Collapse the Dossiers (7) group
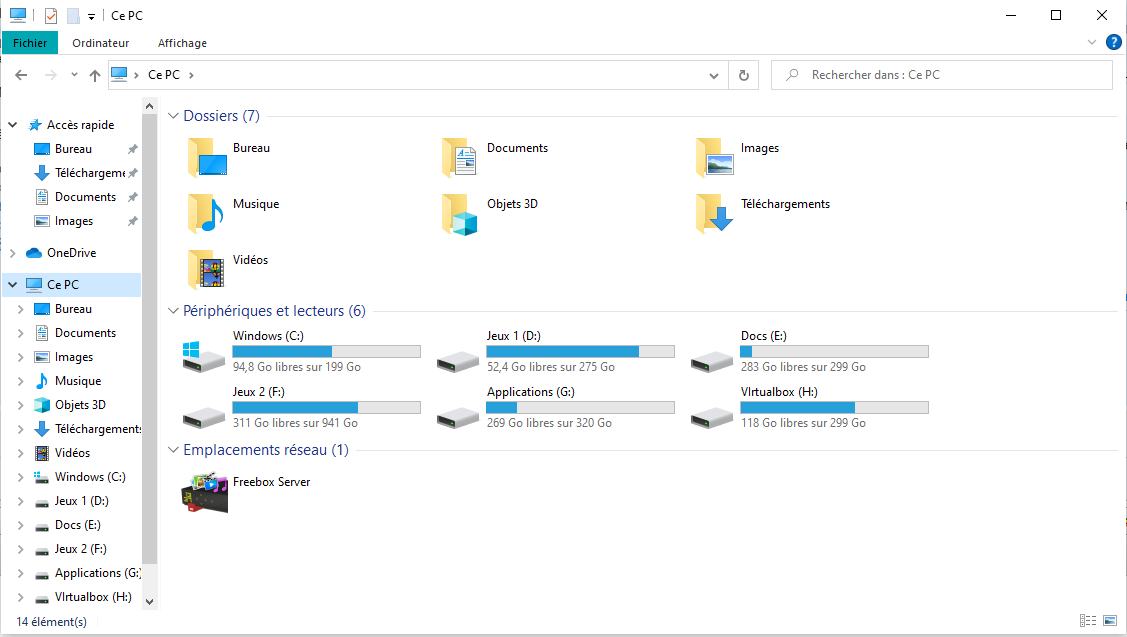Screen dimensions: 1127x637 coord(174,116)
